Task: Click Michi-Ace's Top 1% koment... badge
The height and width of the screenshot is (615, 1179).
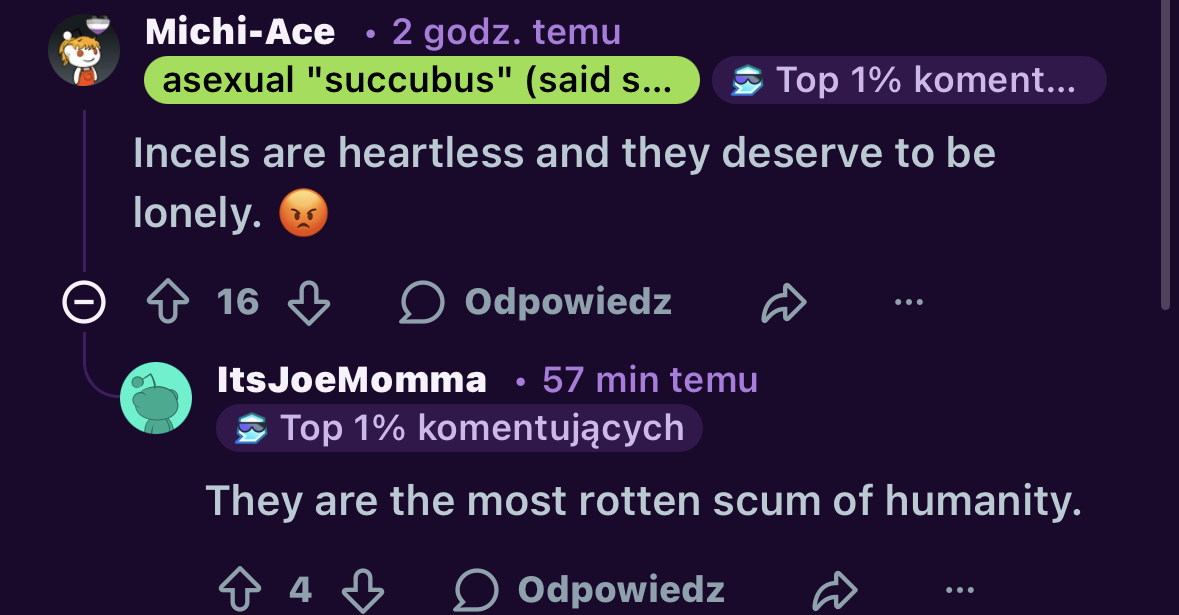Action: (x=908, y=80)
